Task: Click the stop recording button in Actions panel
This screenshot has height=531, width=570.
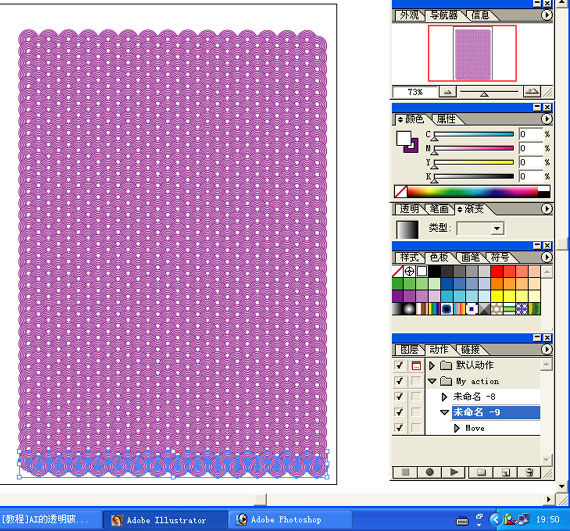Action: pyautogui.click(x=405, y=472)
